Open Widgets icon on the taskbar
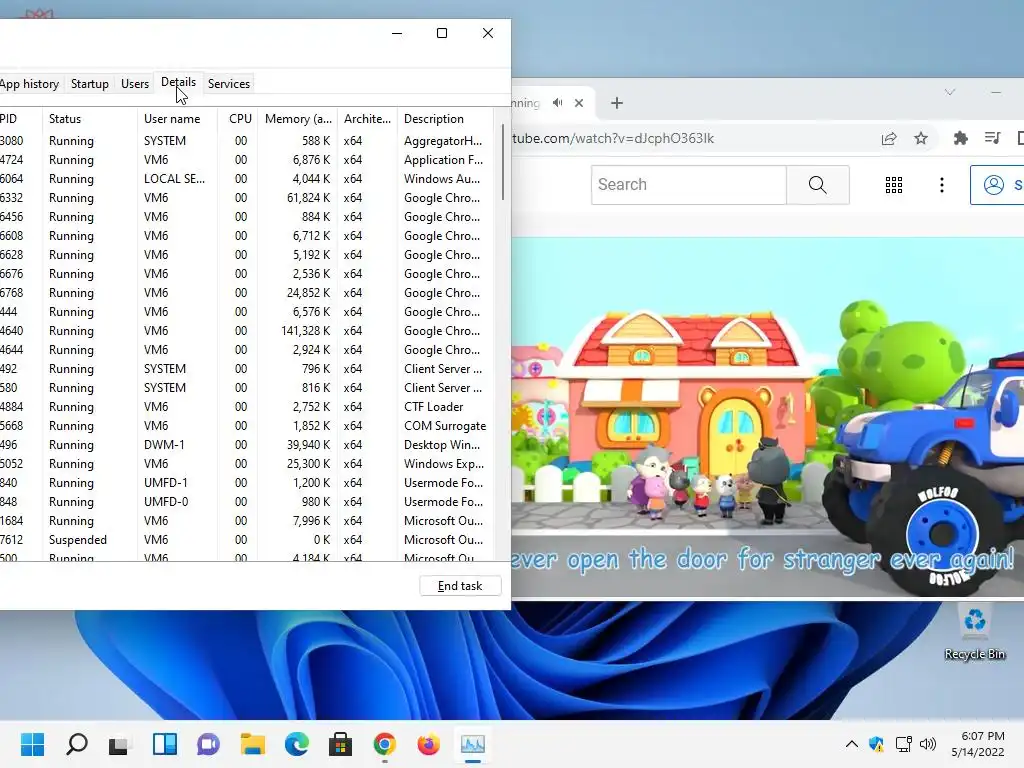Image resolution: width=1024 pixels, height=768 pixels. (x=165, y=744)
